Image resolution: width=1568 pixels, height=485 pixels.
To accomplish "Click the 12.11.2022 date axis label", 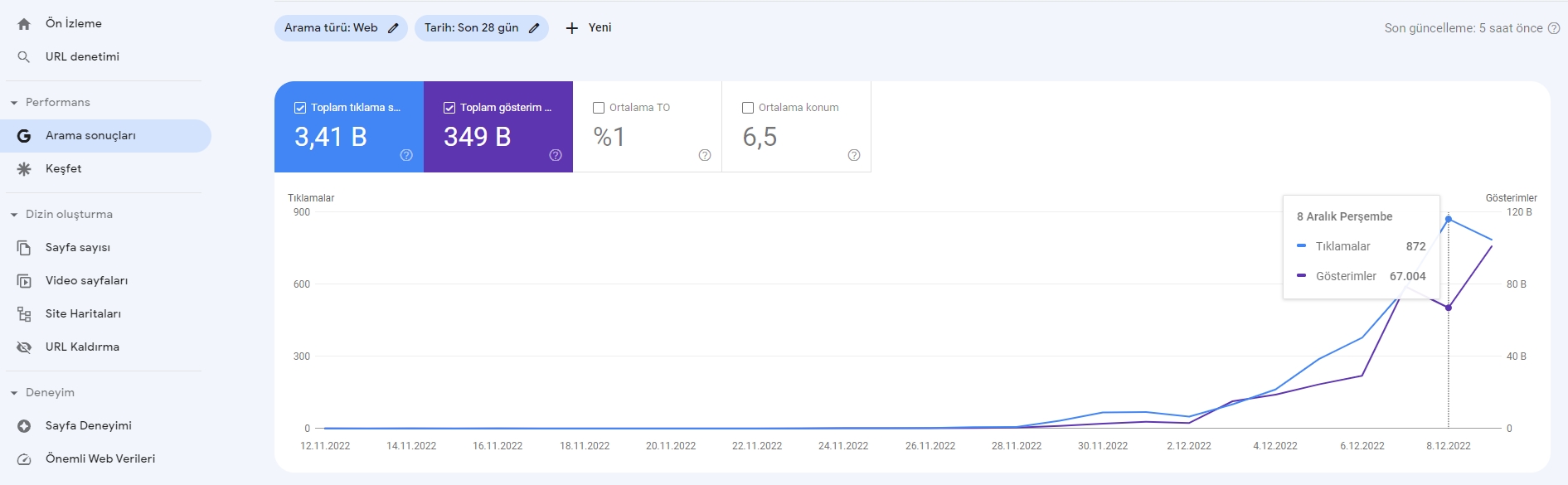I will coord(325,446).
